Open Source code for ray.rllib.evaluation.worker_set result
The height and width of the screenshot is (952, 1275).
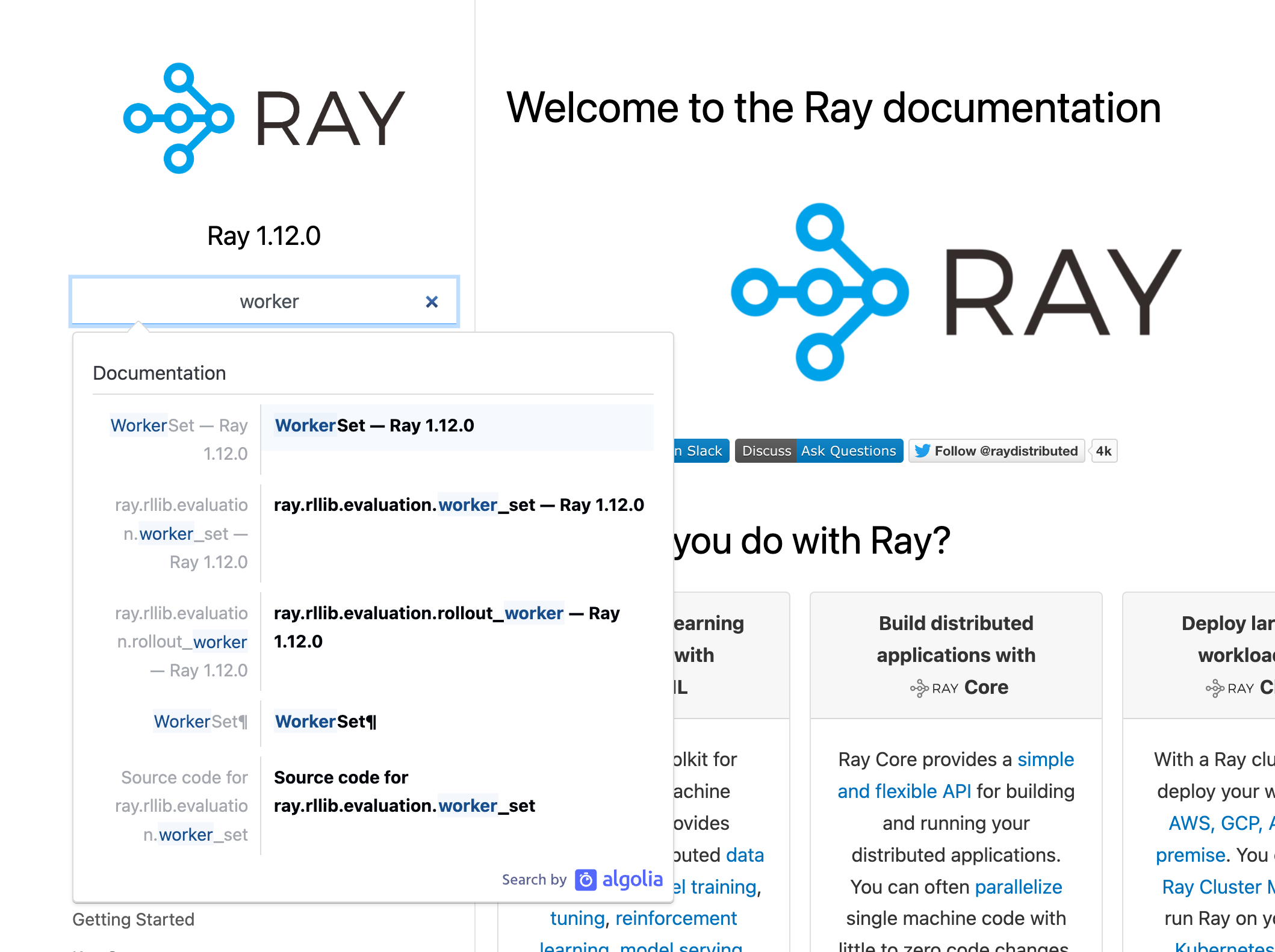tap(405, 791)
